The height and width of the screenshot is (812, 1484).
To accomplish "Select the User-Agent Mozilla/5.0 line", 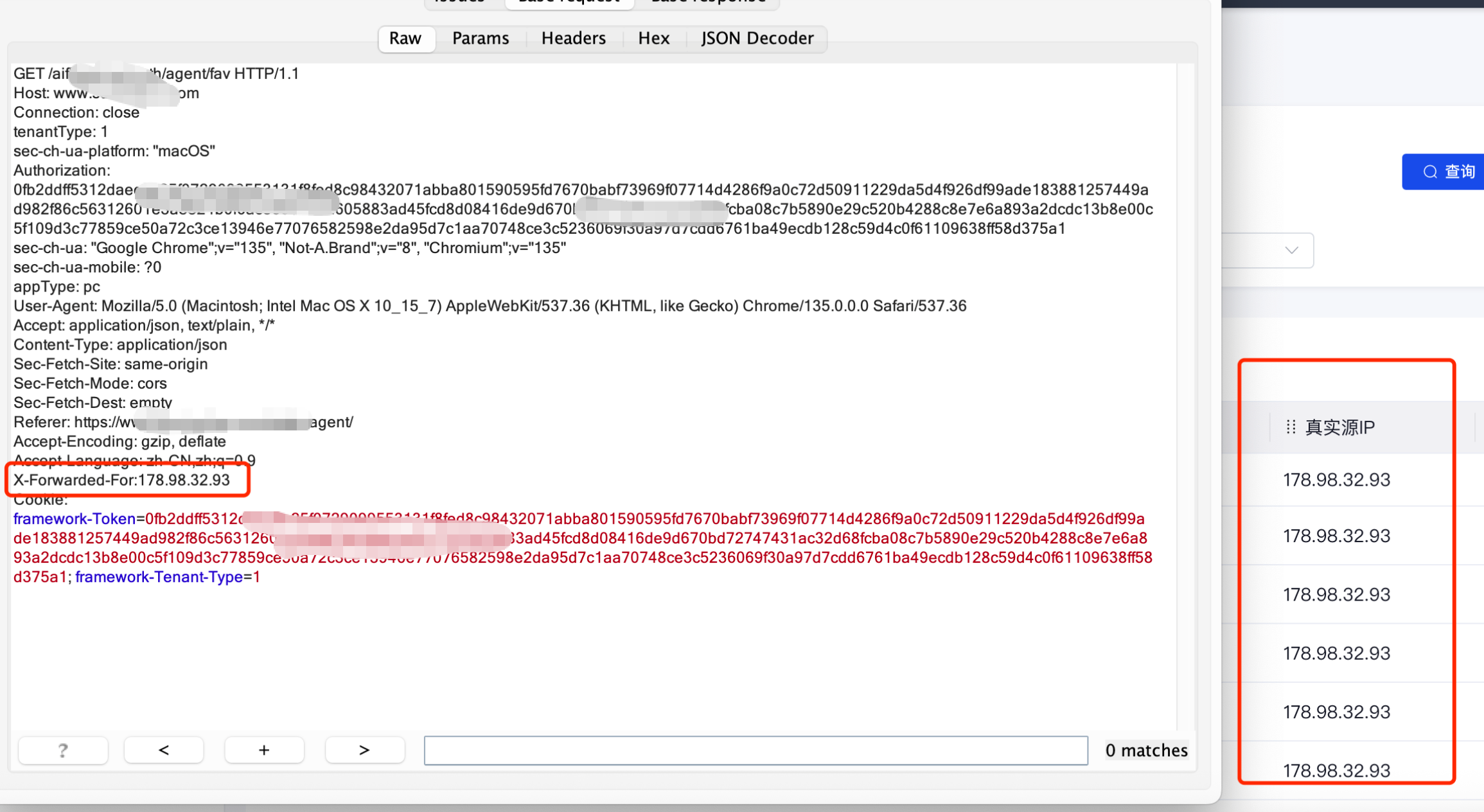I will (490, 306).
